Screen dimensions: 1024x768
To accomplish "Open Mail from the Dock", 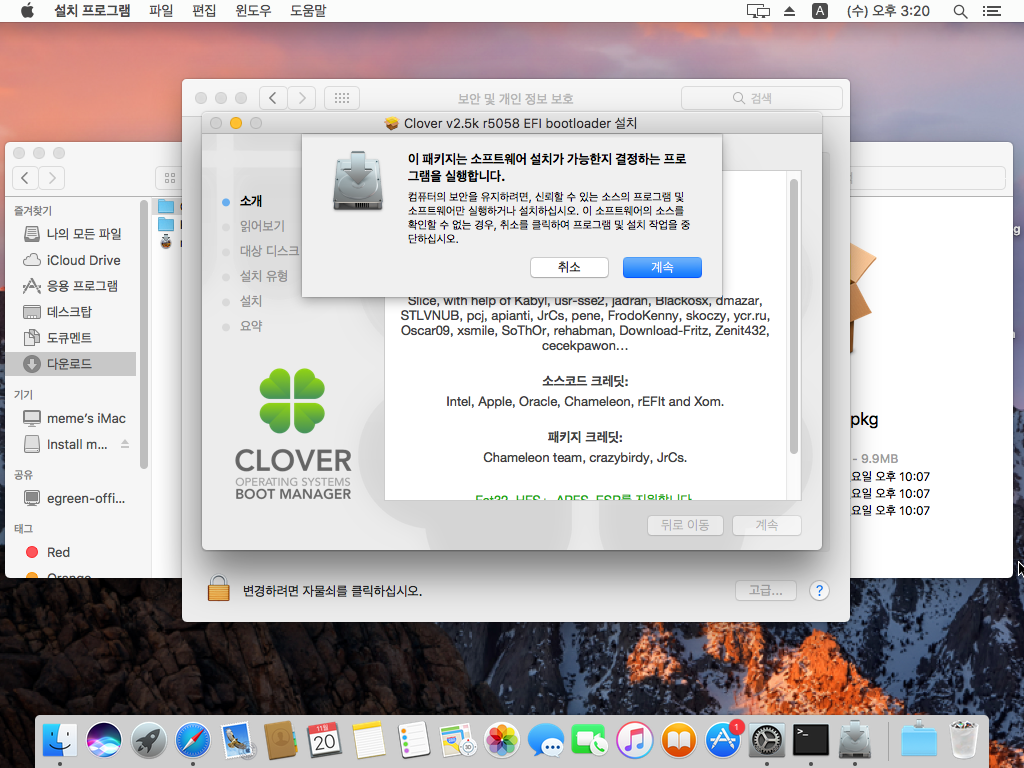I will (236, 741).
